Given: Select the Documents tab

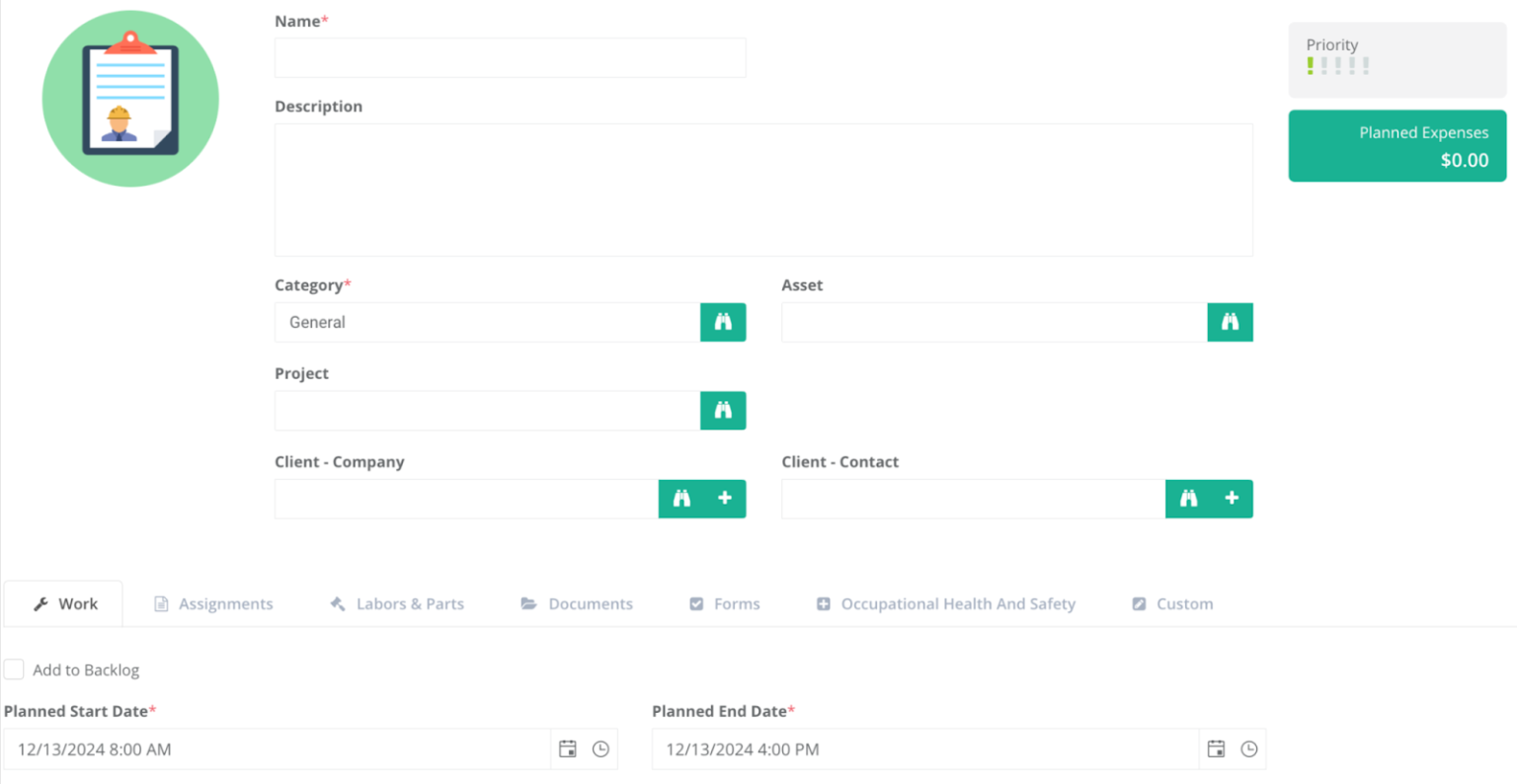Looking at the screenshot, I should [x=577, y=603].
